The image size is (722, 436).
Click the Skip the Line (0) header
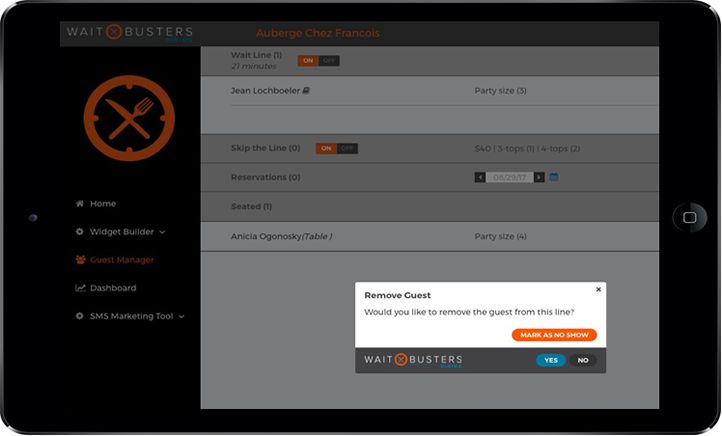(266, 148)
